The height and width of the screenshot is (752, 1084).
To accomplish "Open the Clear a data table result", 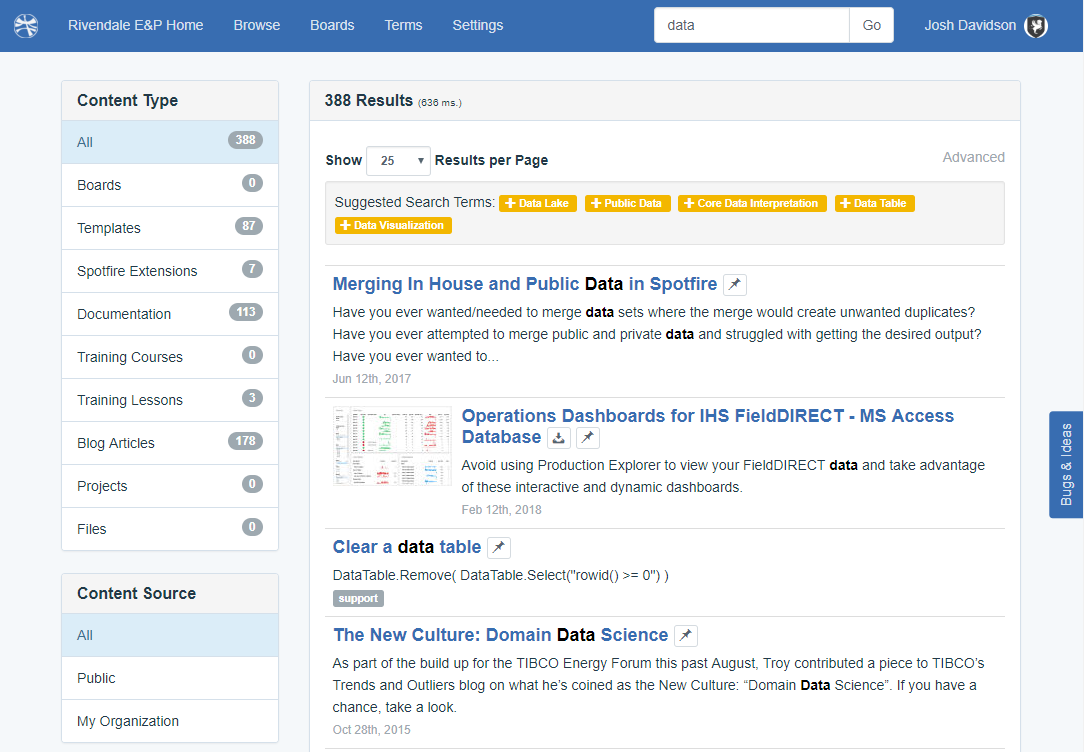I will coord(406,547).
